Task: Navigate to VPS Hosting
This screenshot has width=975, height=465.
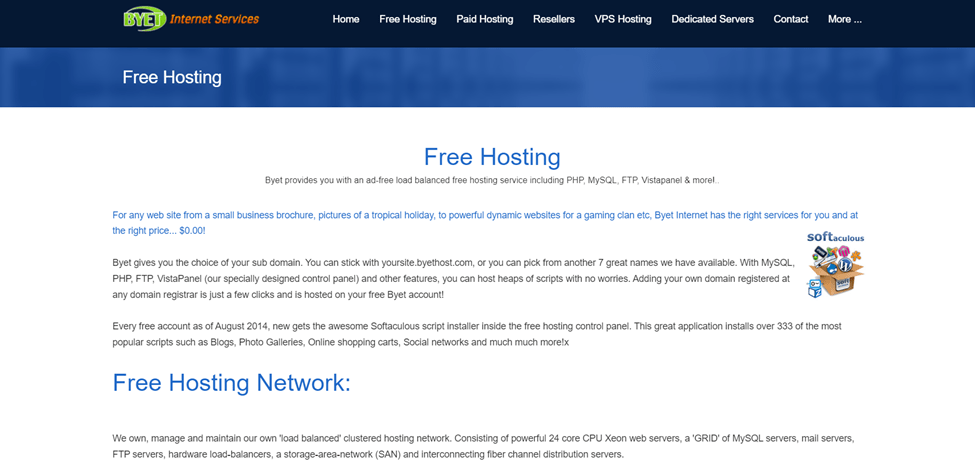Action: [623, 19]
